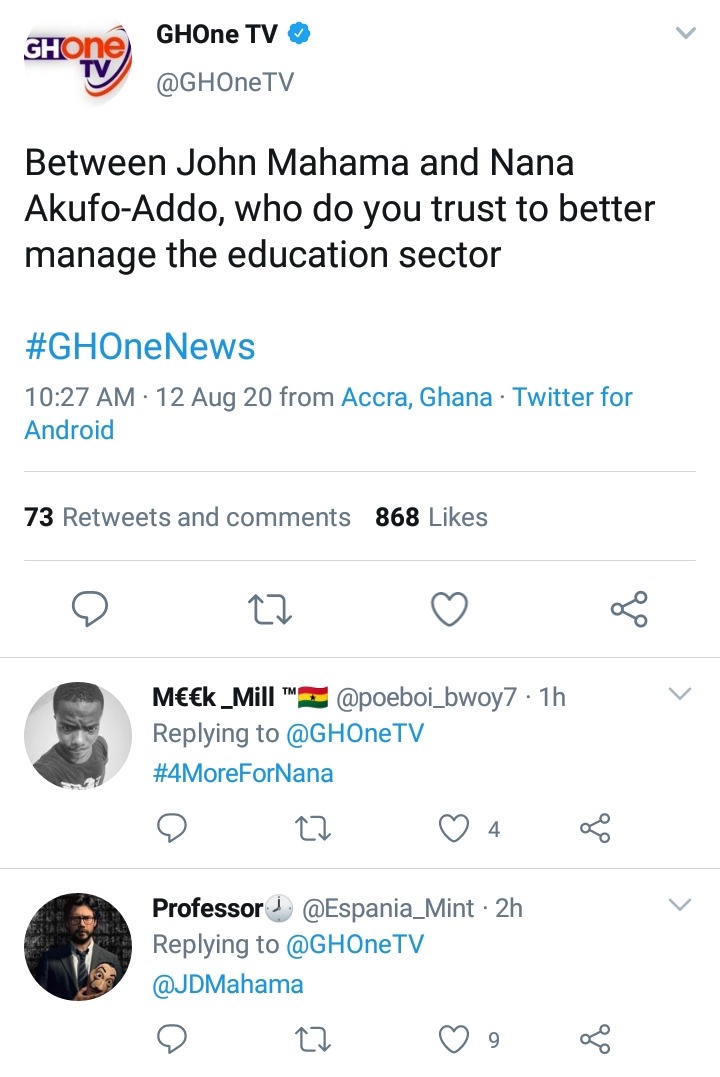Share M€€k_Mill's reply
This screenshot has width=720, height=1077.
[595, 828]
